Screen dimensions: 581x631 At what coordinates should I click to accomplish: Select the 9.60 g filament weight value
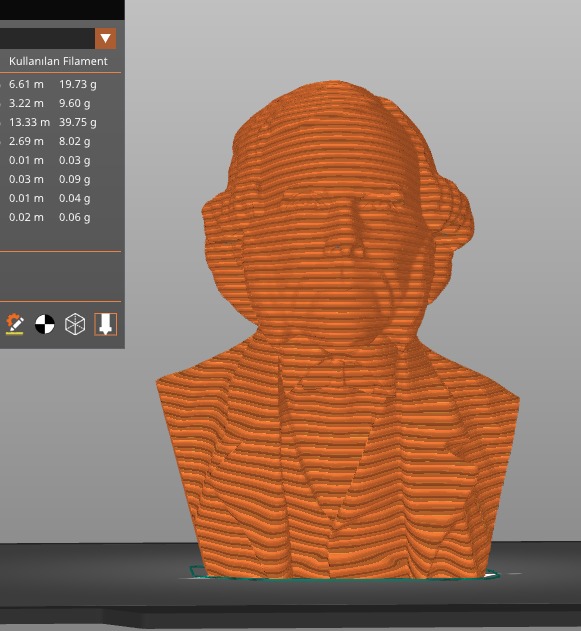74,103
